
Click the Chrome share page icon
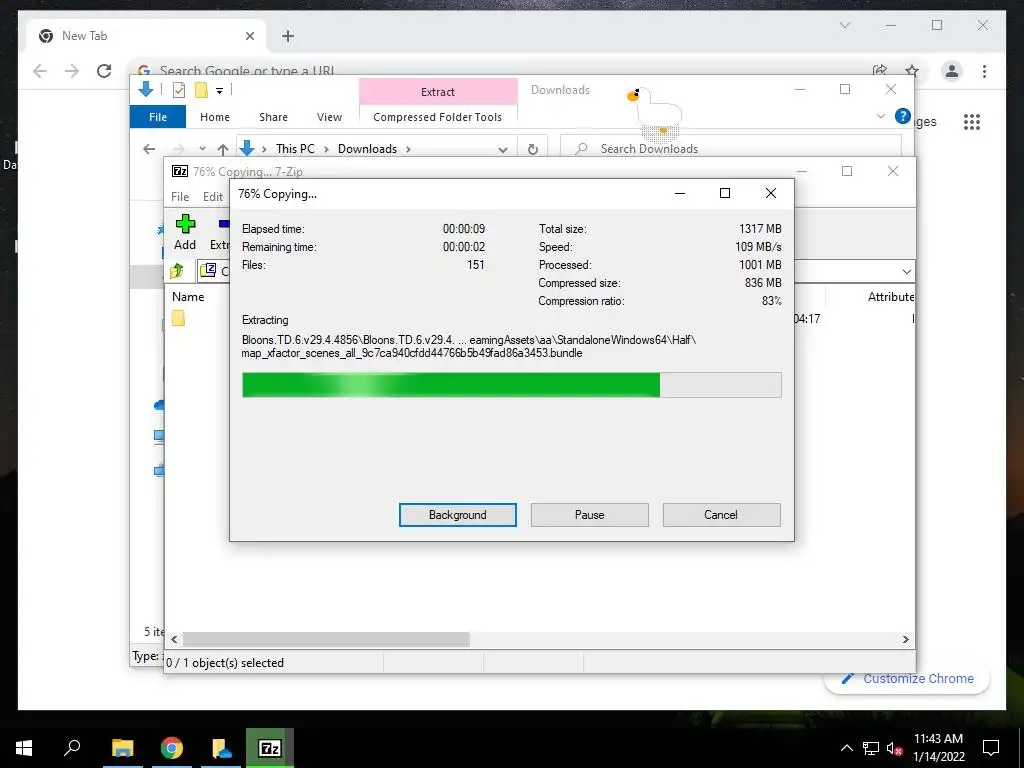point(880,71)
